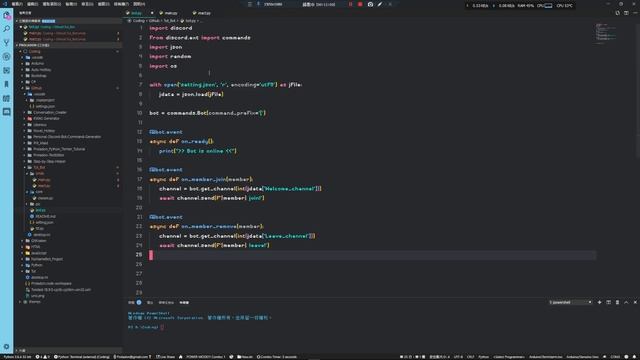Click CRLF line ending in status bar

[471, 357]
